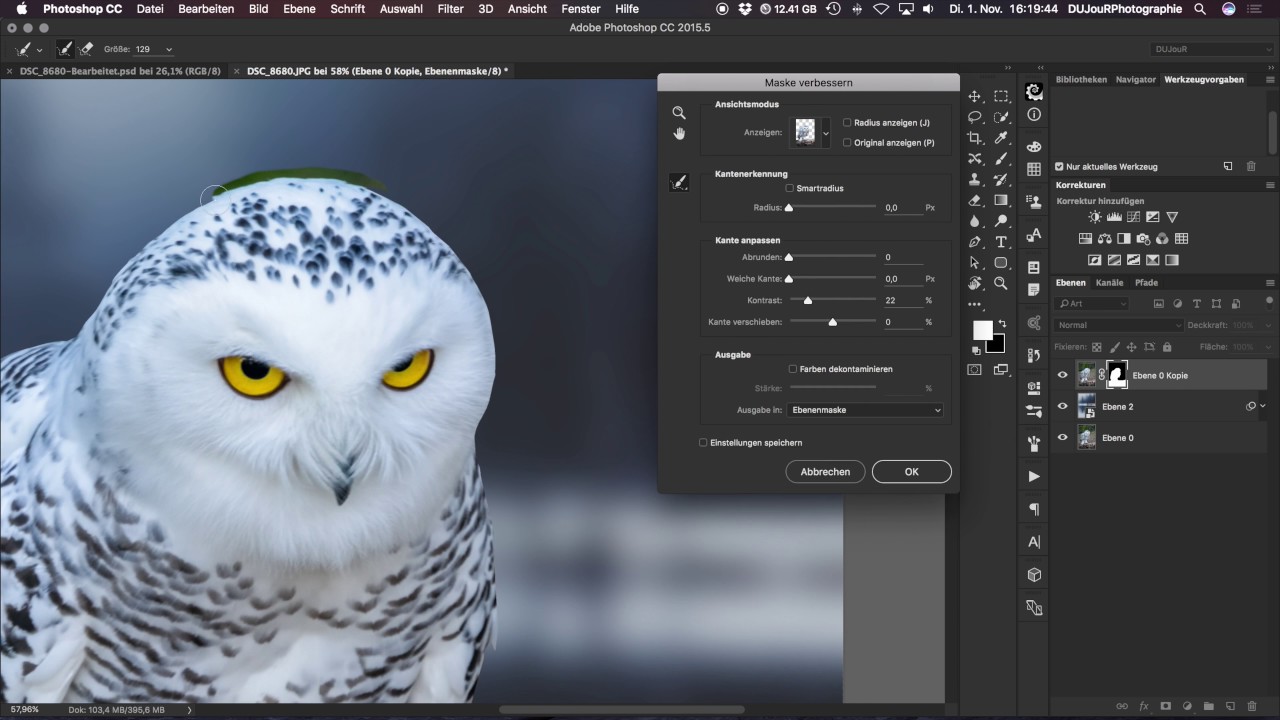Select the Move tool
This screenshot has width=1280, height=720.
point(975,97)
